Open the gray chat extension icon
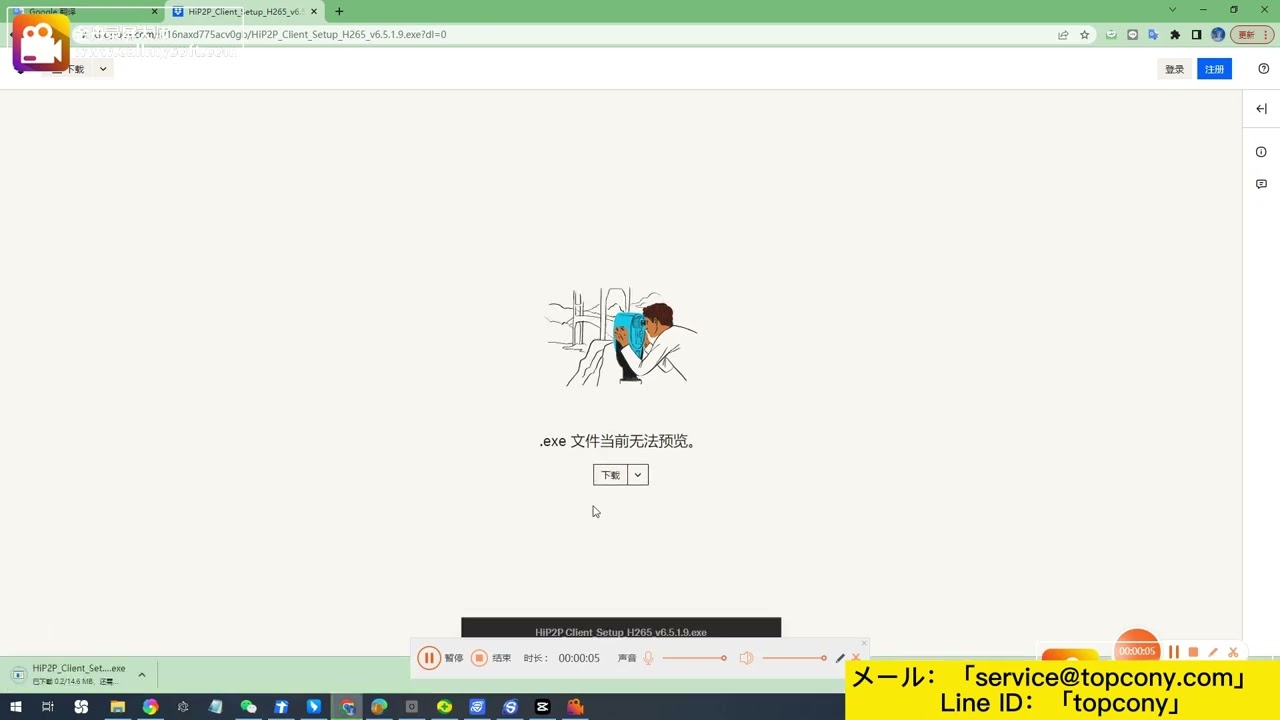1280x720 pixels. pyautogui.click(x=1132, y=34)
